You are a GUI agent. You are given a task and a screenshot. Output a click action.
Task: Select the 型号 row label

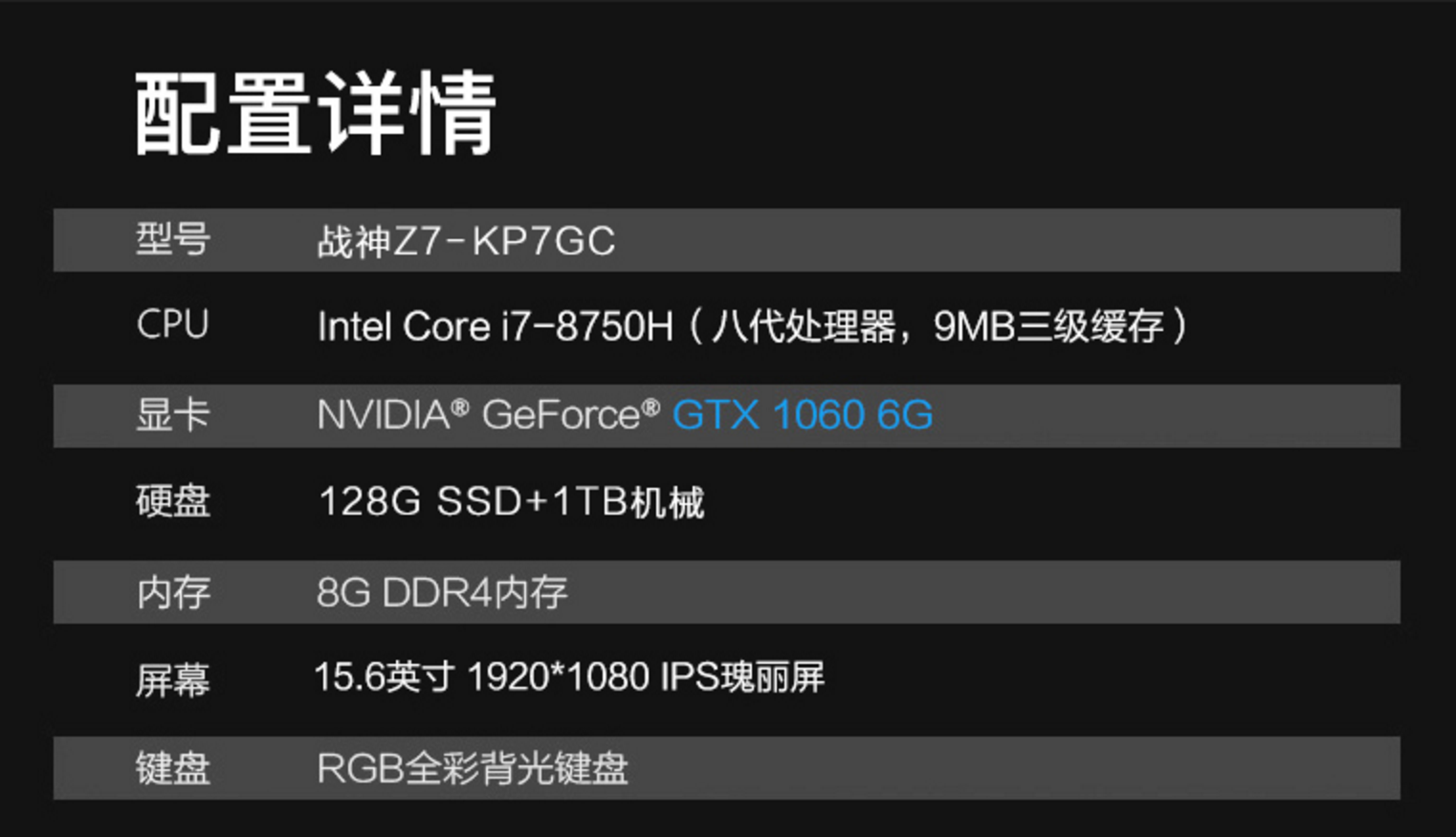coord(172,239)
